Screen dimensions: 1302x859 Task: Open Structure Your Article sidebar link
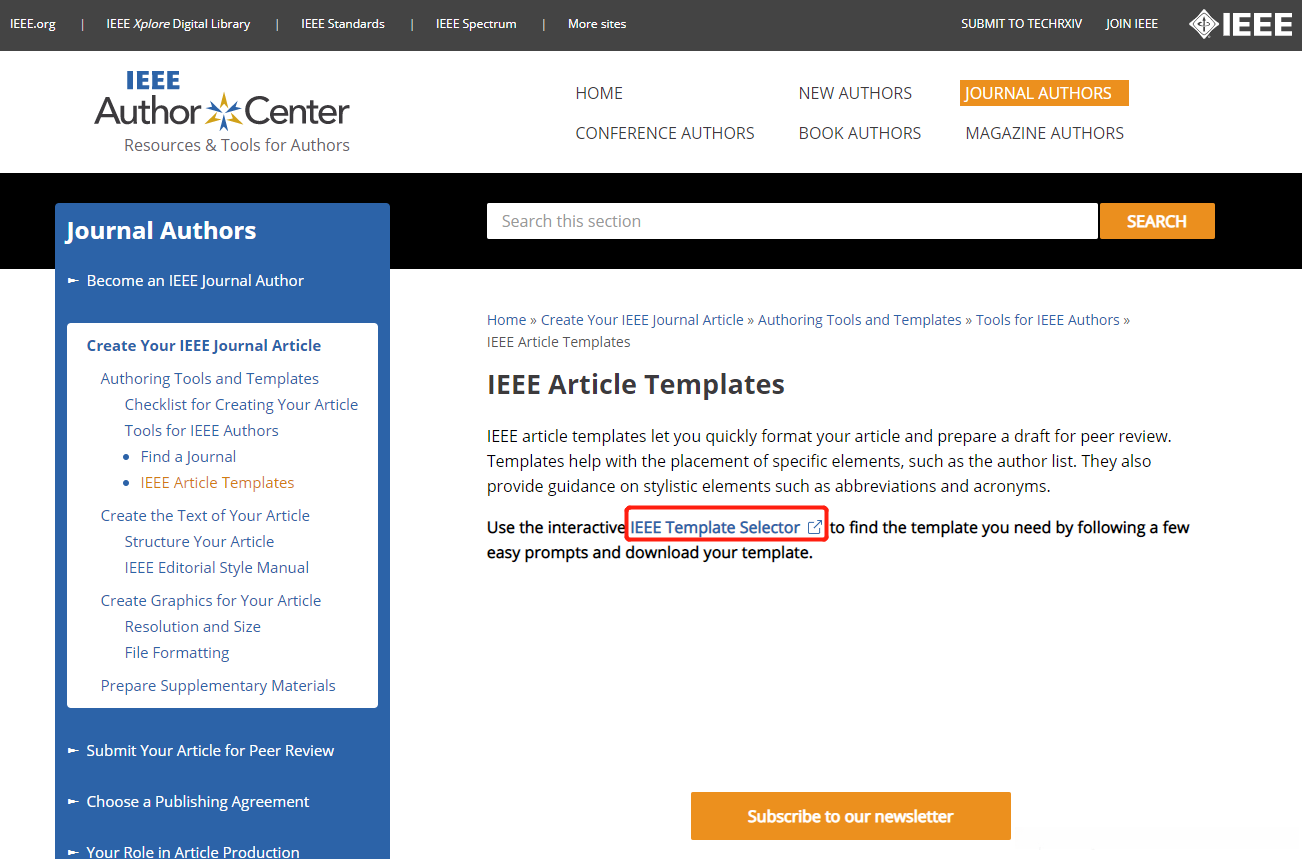(x=199, y=542)
